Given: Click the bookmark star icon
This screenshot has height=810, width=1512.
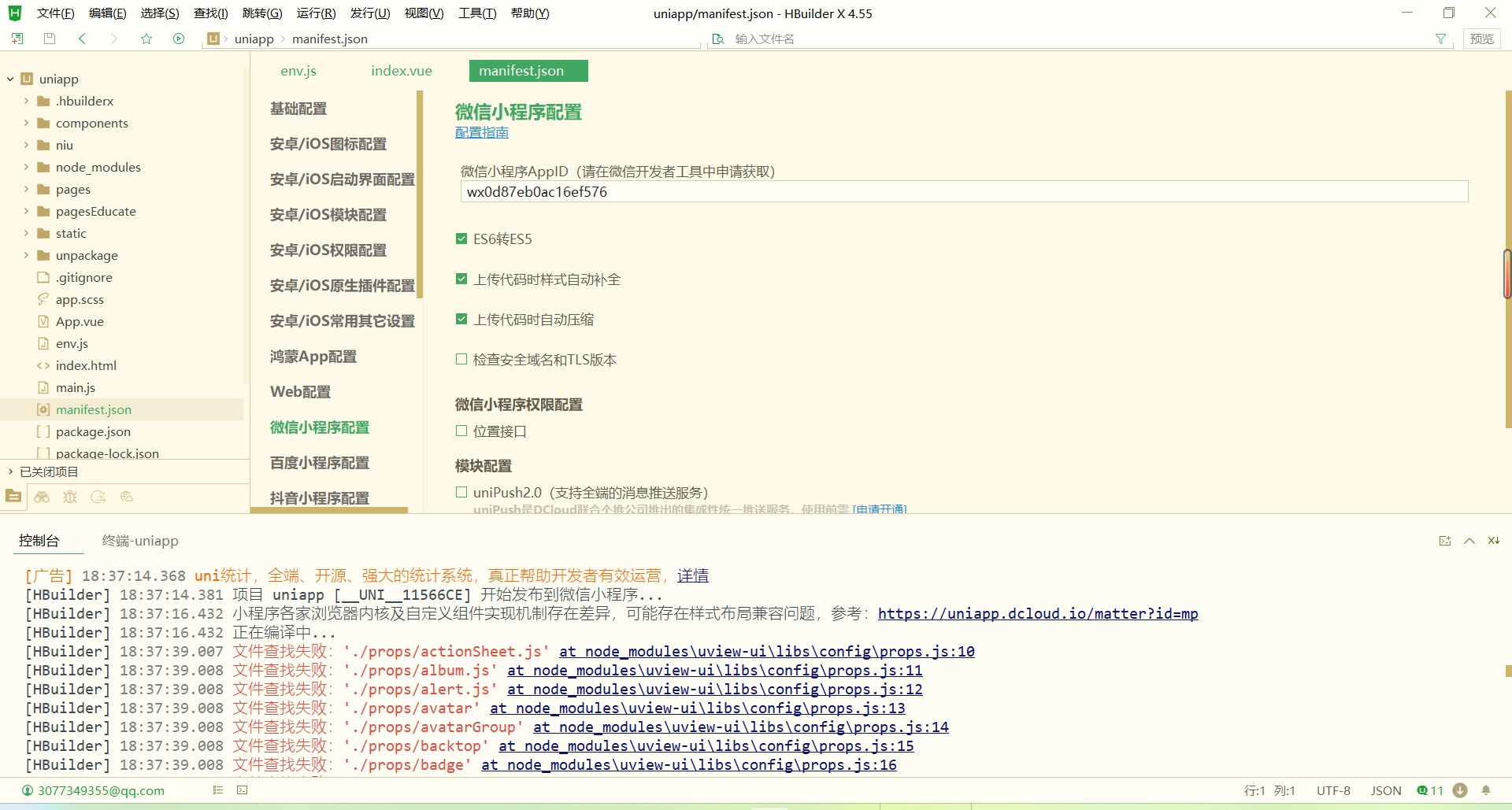Looking at the screenshot, I should (x=146, y=39).
